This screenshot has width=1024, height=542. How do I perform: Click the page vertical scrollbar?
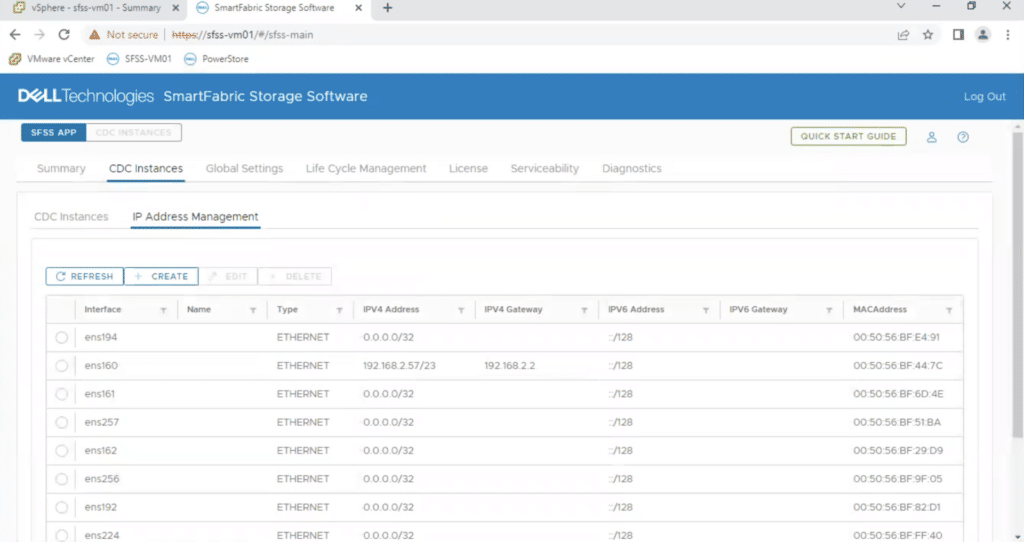[x=1017, y=285]
